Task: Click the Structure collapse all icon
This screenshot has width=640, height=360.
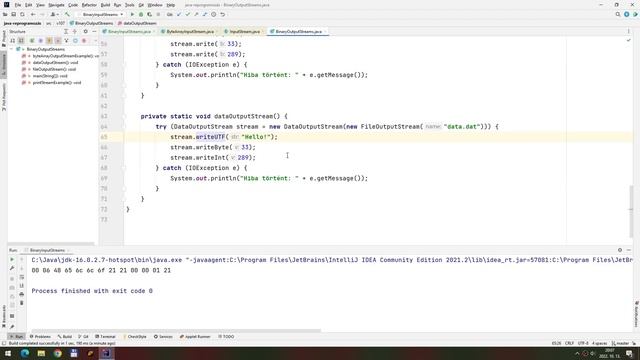Action: tap(74, 31)
